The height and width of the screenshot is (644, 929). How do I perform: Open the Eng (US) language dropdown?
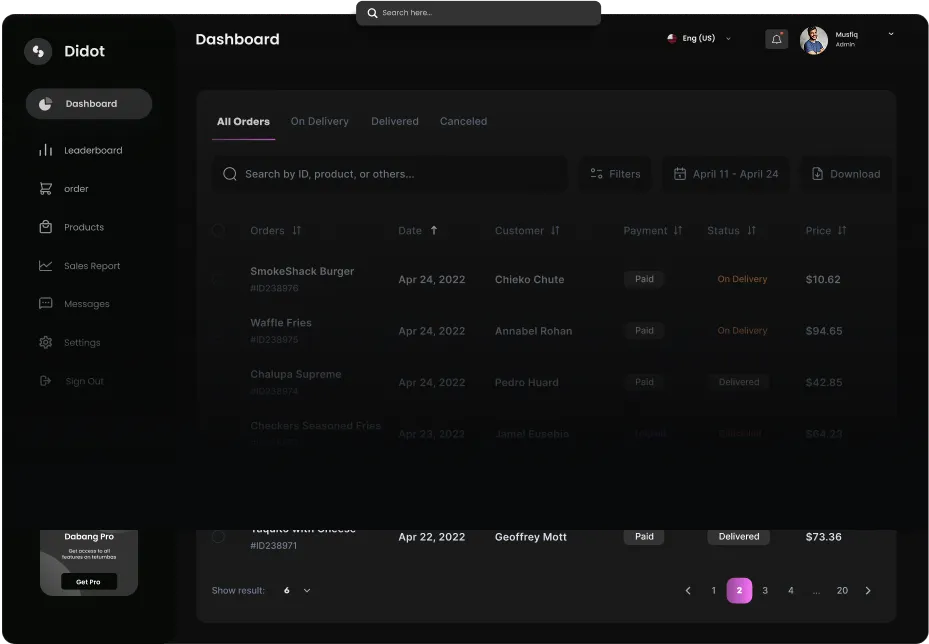click(x=699, y=39)
